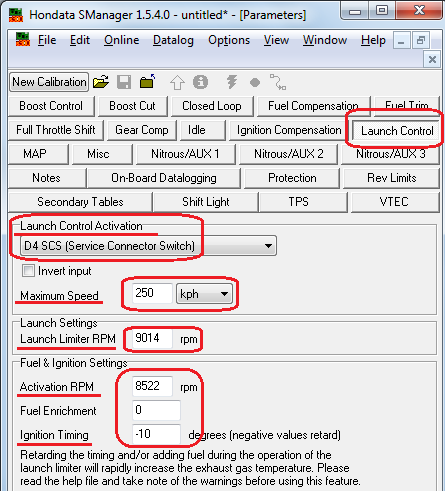Viewport: 445px width, 491px height.
Task: Click the record dot toolbar icon
Action: (255, 82)
